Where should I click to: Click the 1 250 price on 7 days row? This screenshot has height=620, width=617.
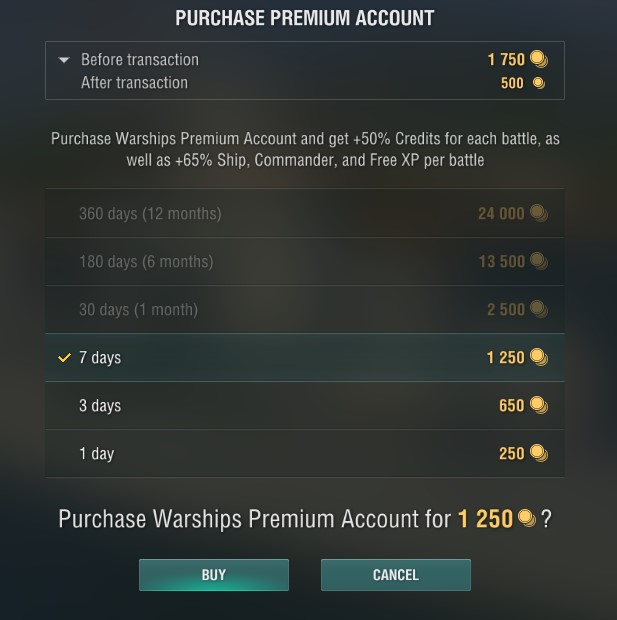click(x=505, y=357)
